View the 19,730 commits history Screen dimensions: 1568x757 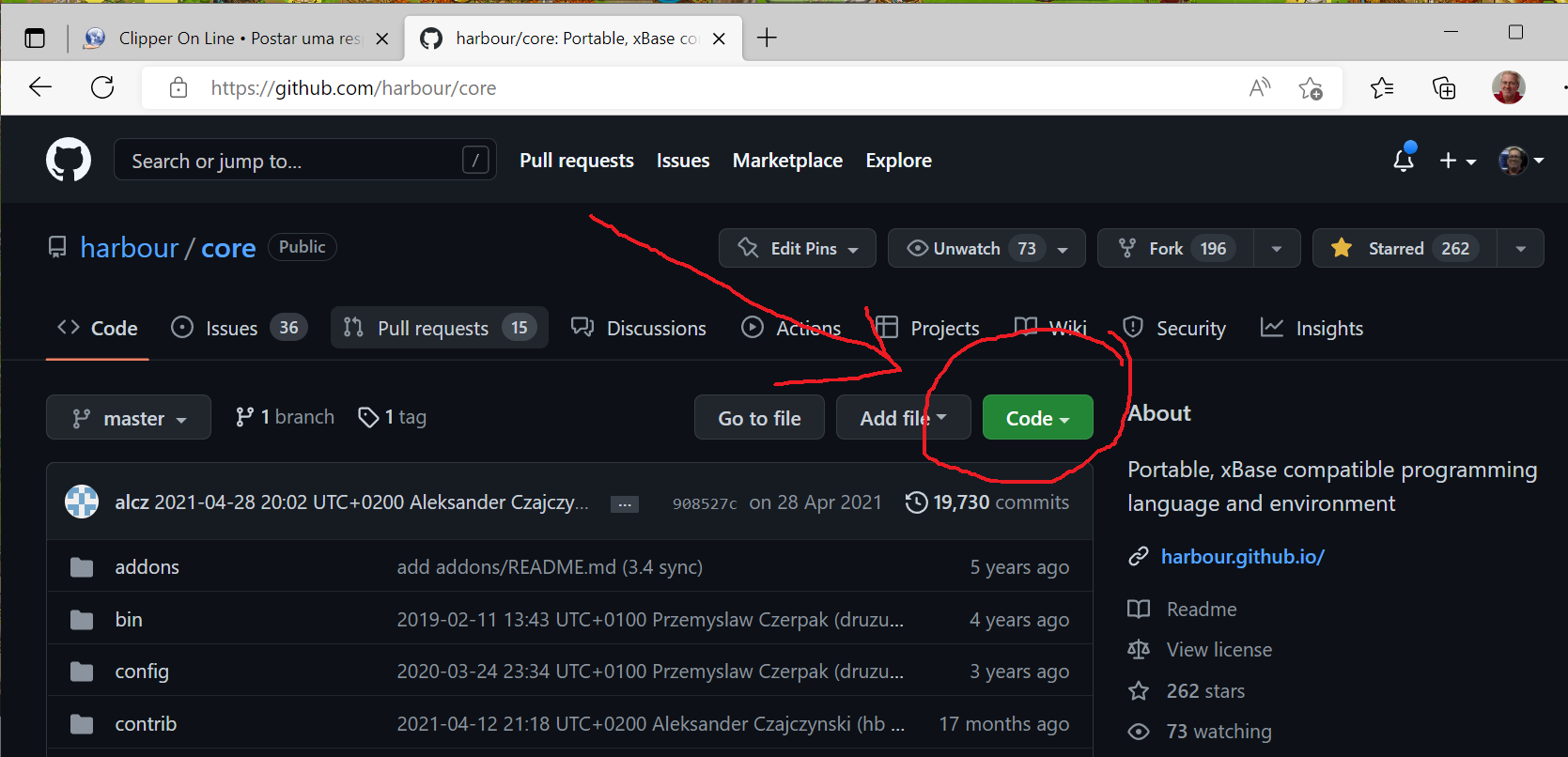987,502
